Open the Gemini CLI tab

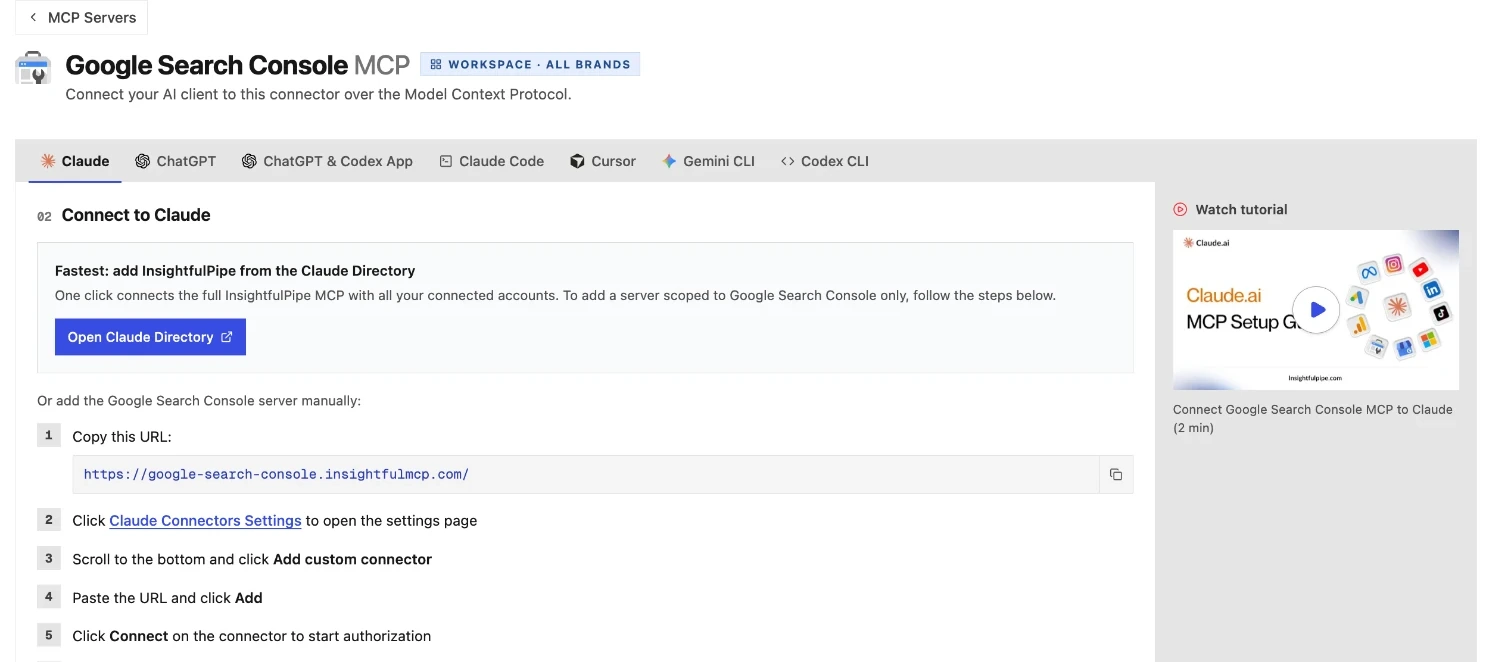pyautogui.click(x=709, y=161)
